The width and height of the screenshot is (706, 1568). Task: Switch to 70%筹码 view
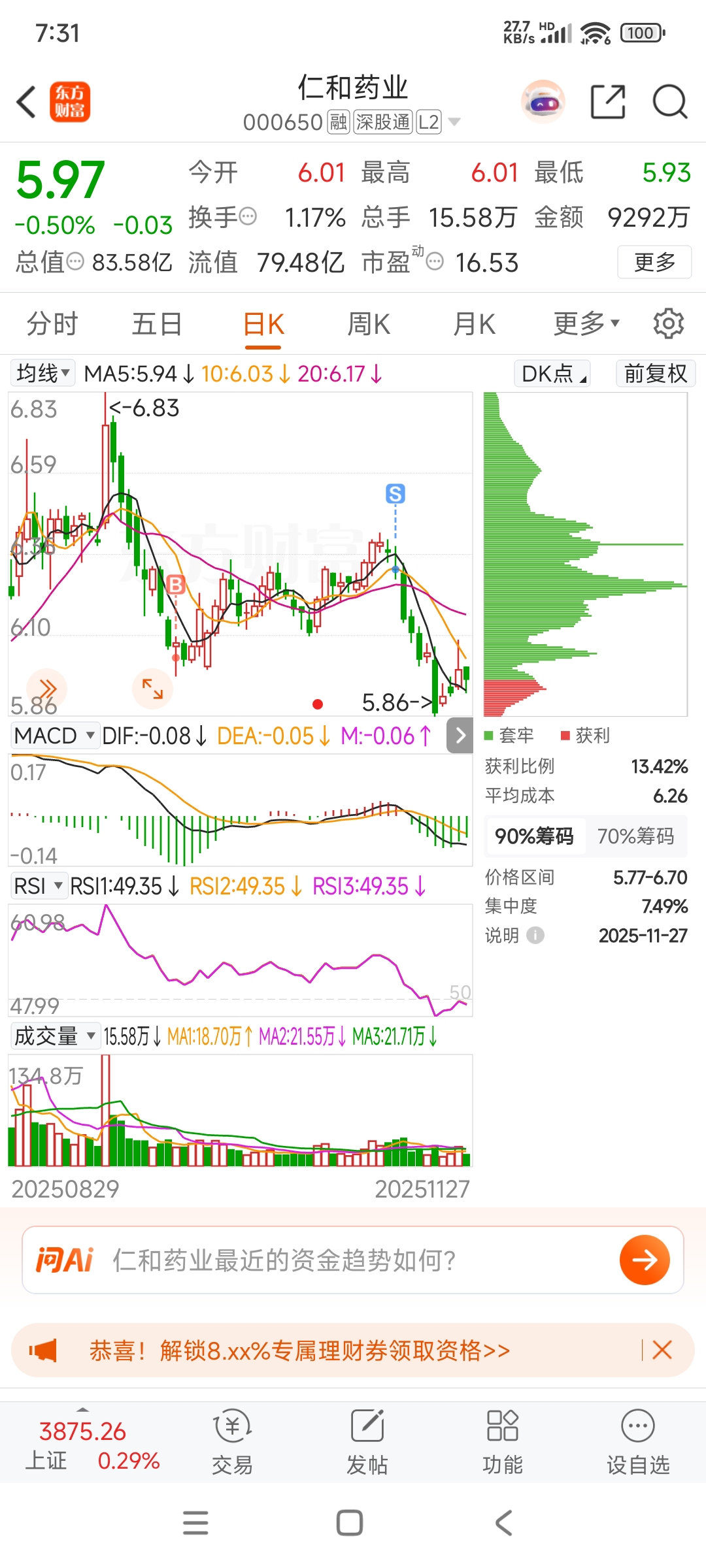click(635, 836)
